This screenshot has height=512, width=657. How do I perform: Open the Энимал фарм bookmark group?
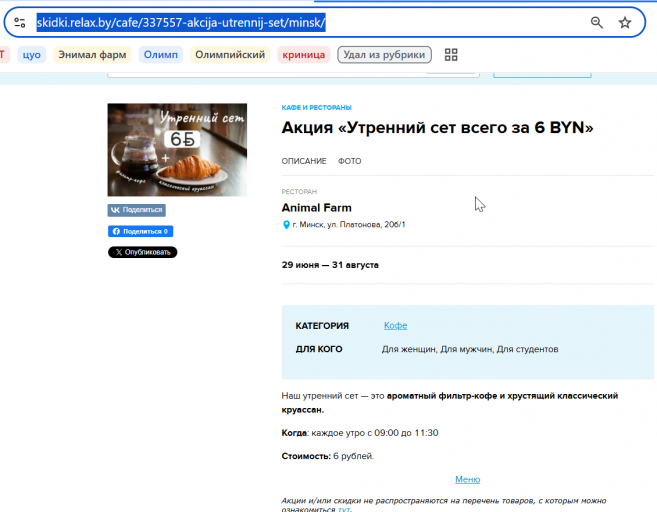92,54
